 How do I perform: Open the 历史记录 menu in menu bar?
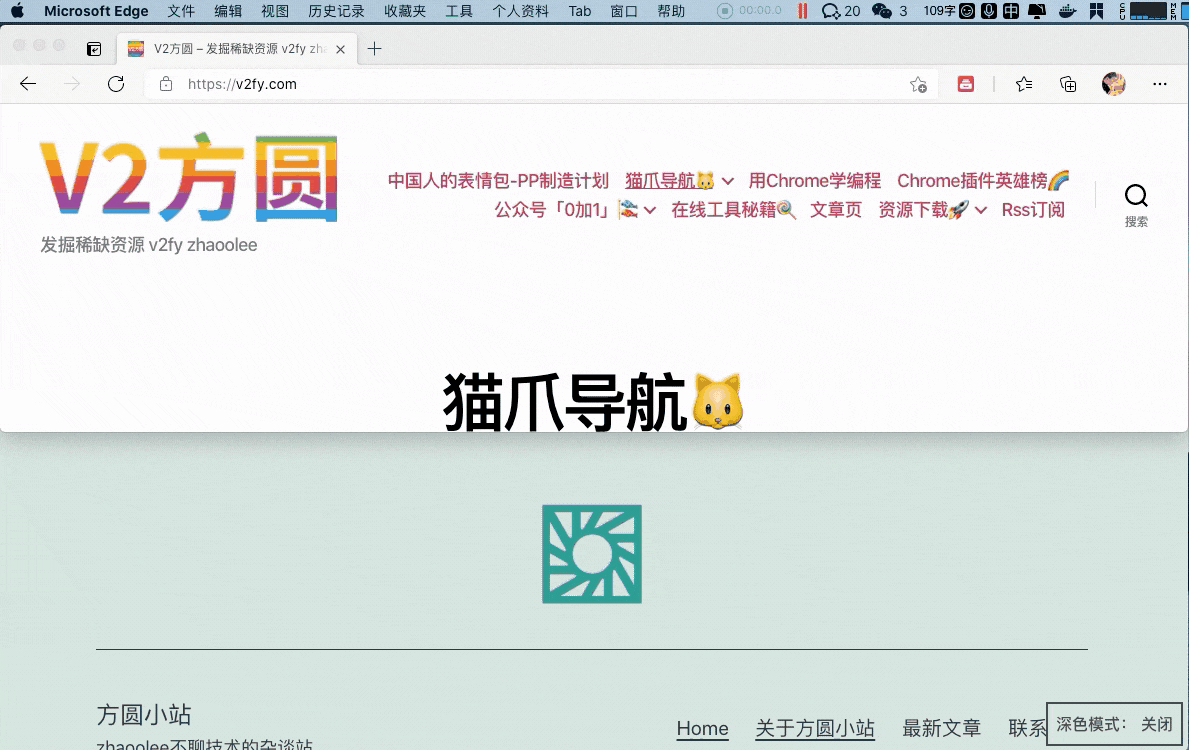coord(336,11)
